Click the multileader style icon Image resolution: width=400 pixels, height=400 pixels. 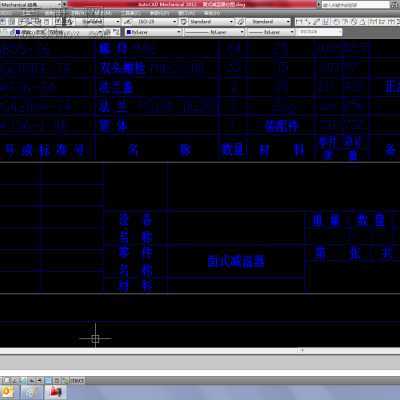coord(241,22)
